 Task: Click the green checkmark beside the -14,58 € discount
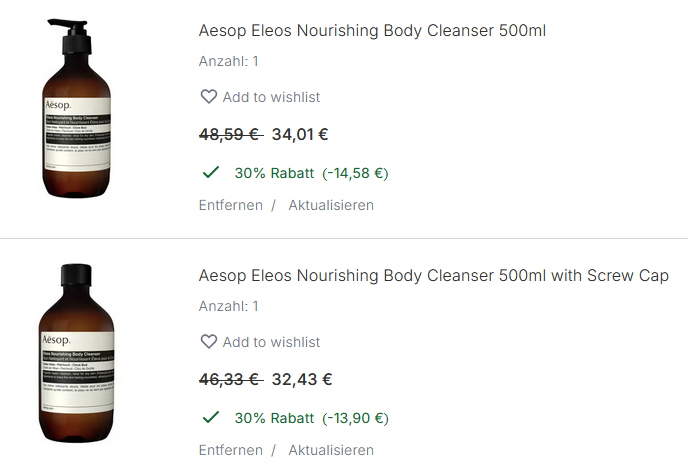(x=211, y=172)
